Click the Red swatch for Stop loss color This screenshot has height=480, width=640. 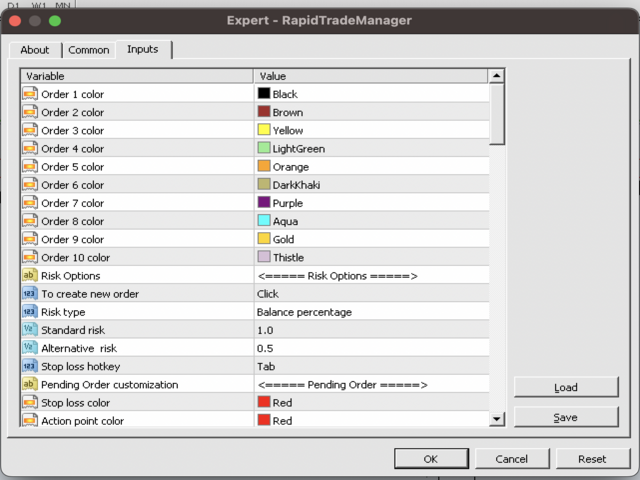click(264, 402)
